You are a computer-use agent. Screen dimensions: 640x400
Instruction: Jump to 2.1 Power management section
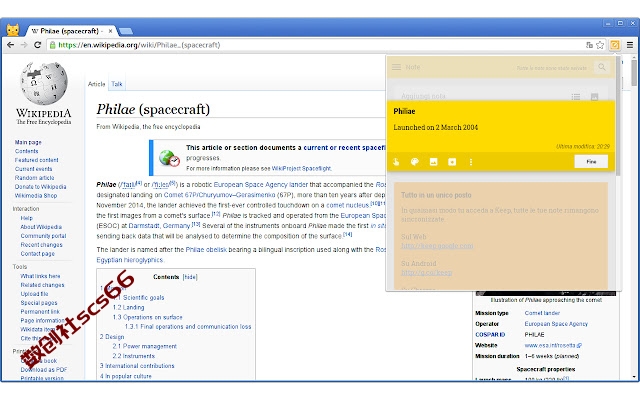(144, 346)
